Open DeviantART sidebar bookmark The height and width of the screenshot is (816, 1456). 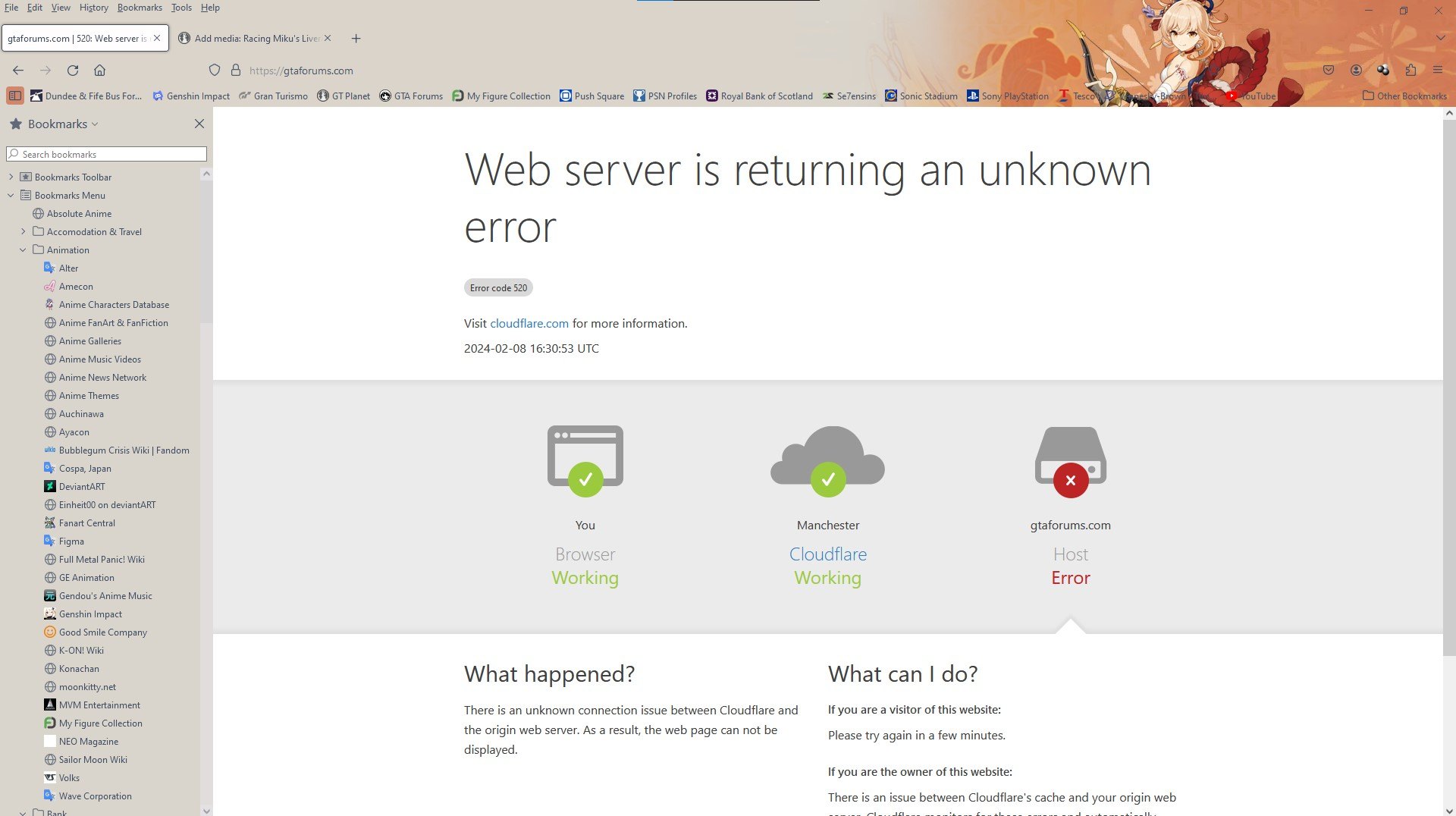82,486
